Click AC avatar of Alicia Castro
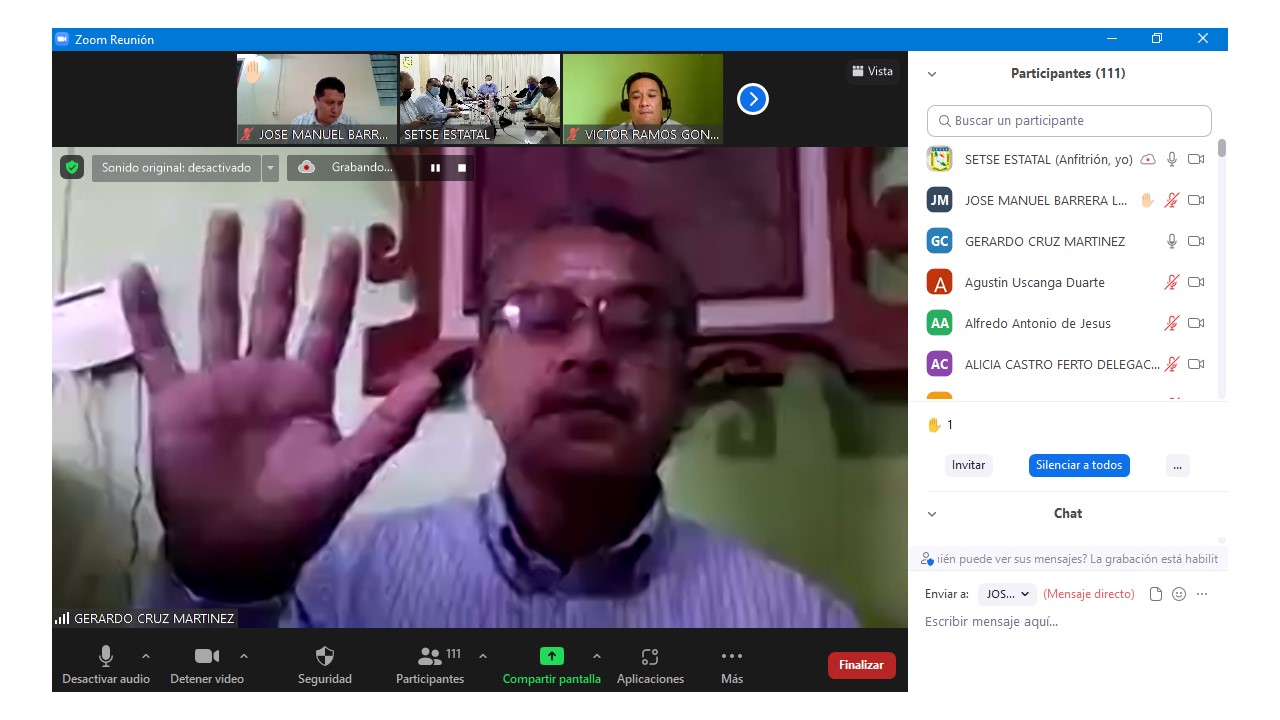Screen dimensions: 1280x720 coord(939,364)
